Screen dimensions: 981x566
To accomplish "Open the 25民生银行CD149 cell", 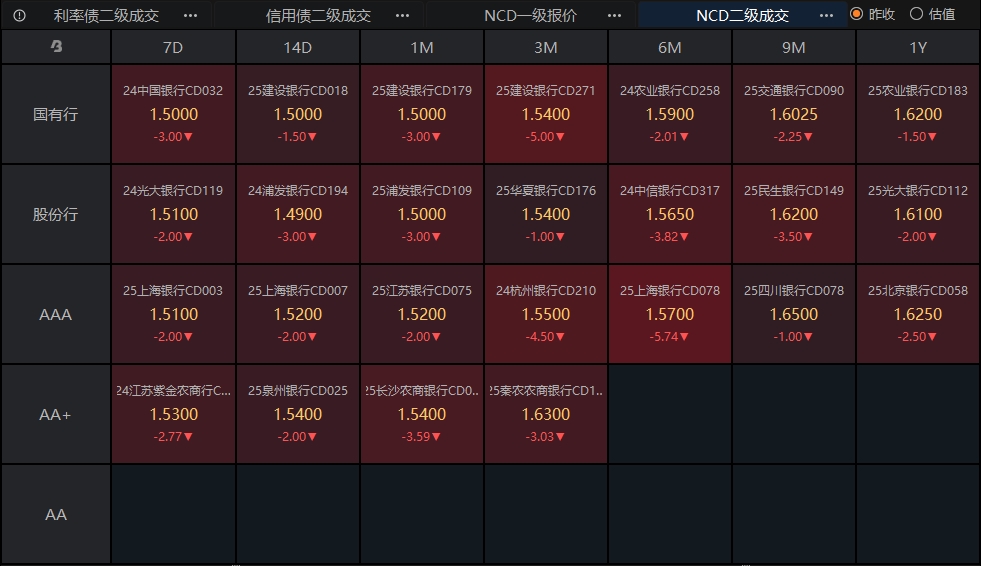I will (793, 215).
